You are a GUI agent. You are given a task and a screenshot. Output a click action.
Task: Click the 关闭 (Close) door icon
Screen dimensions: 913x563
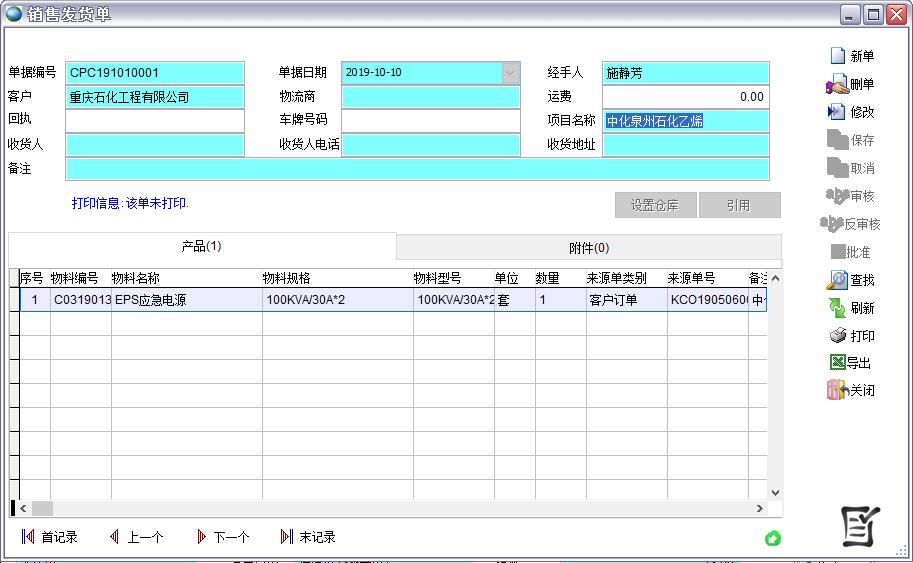point(837,391)
